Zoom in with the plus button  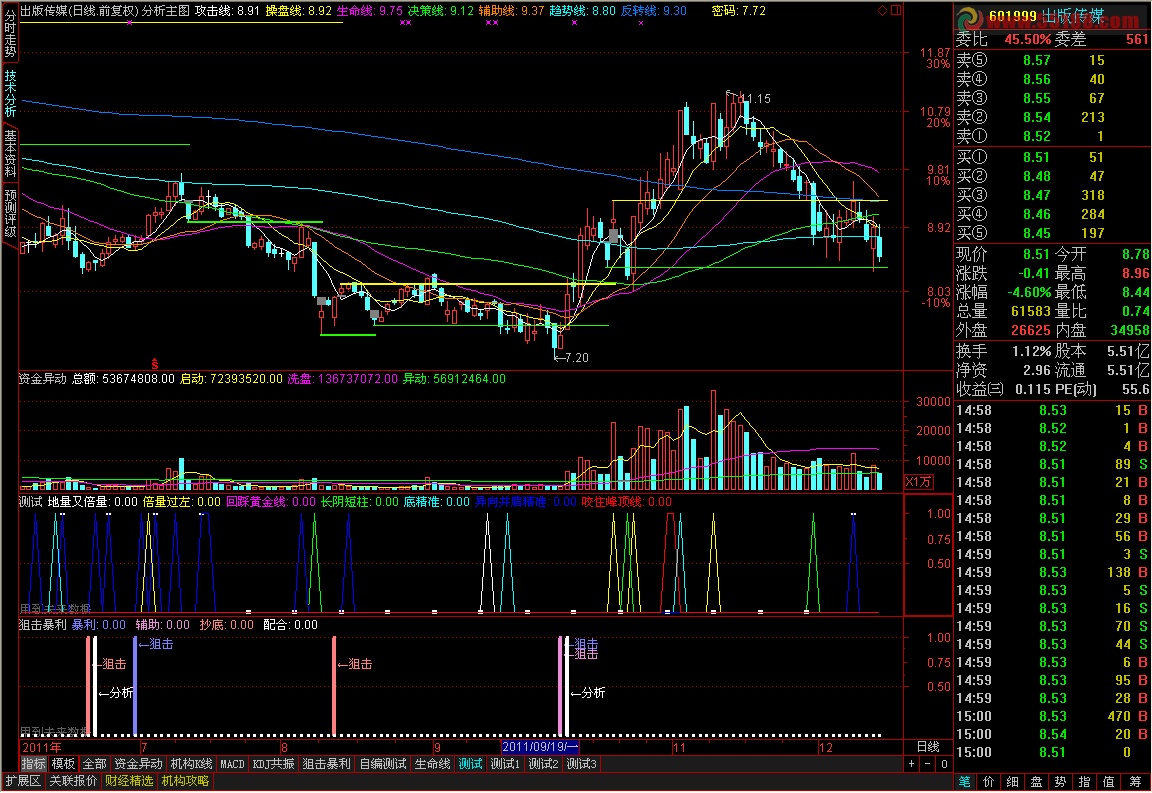tap(912, 764)
